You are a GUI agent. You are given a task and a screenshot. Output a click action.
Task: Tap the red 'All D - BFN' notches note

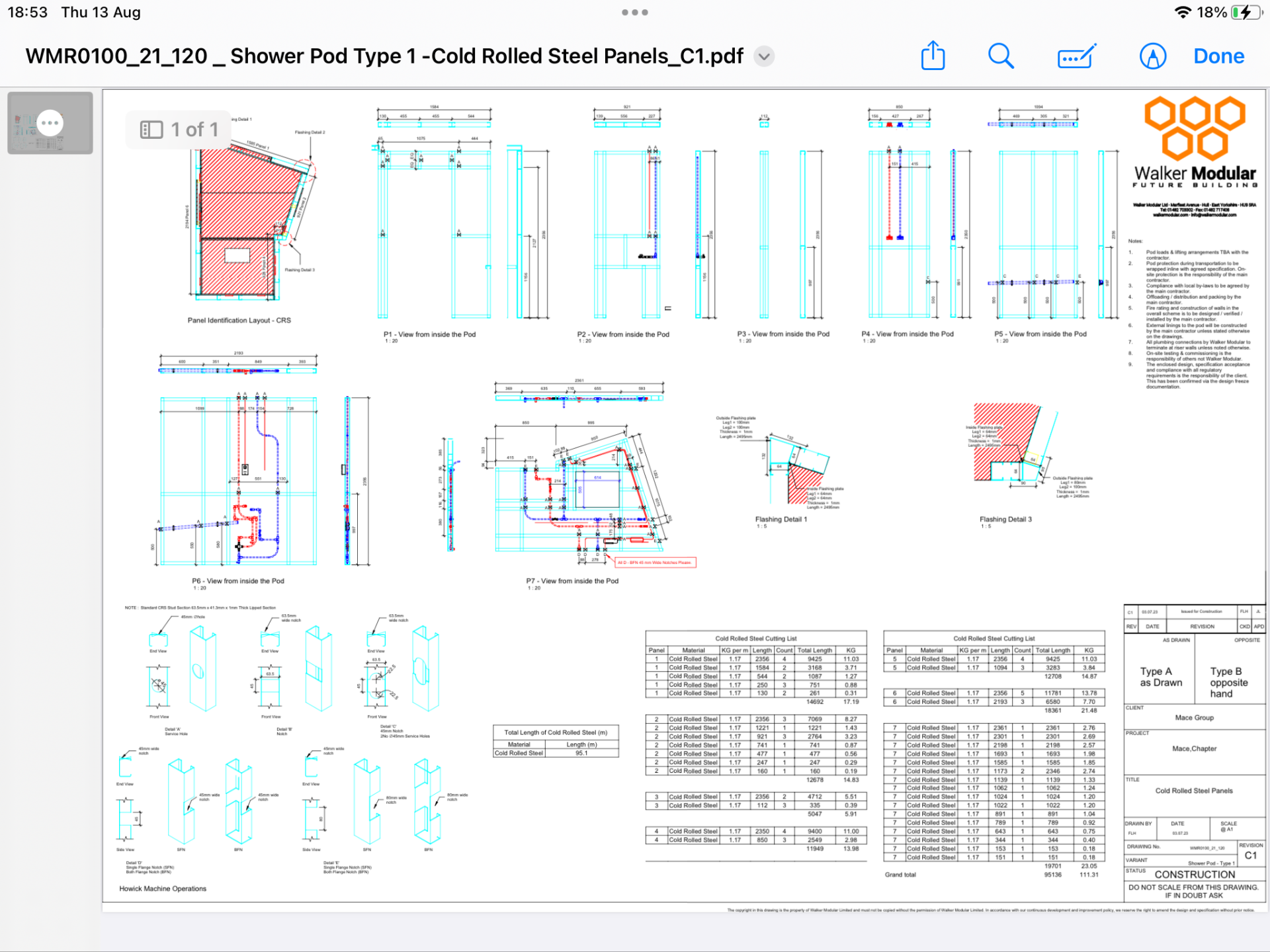(x=655, y=563)
